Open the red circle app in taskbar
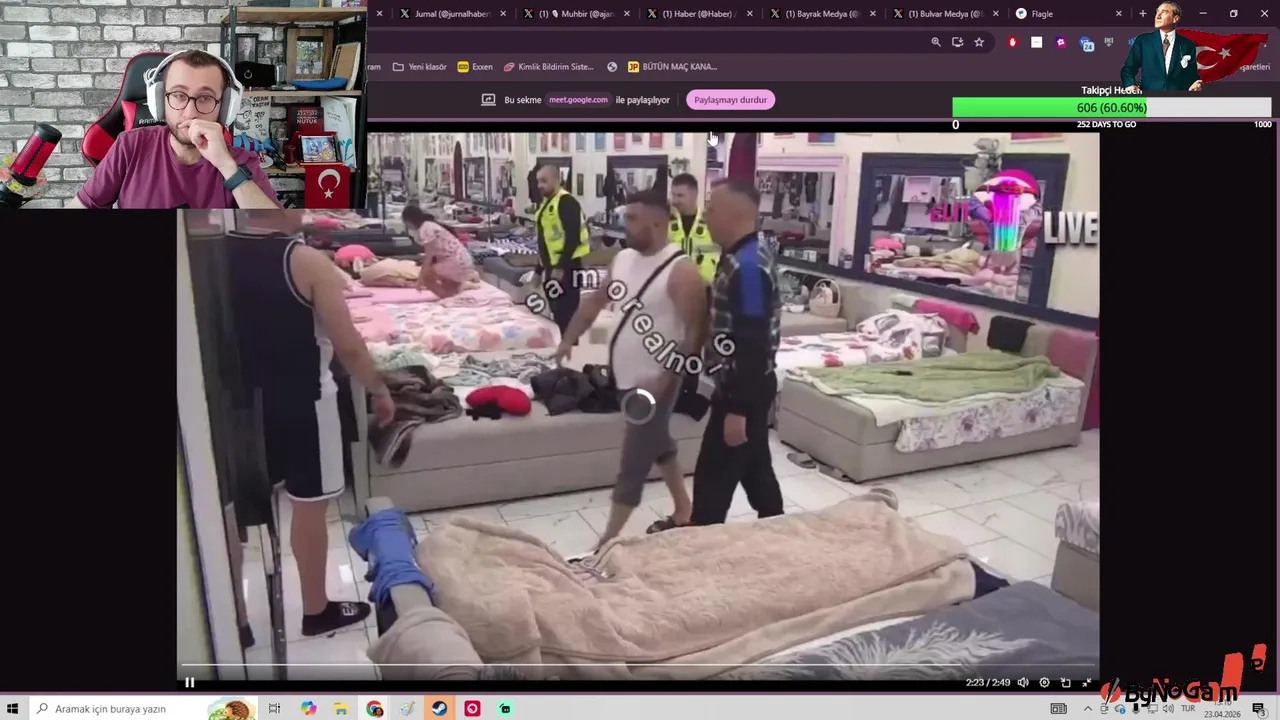Viewport: 1280px width, 720px height. [472, 709]
